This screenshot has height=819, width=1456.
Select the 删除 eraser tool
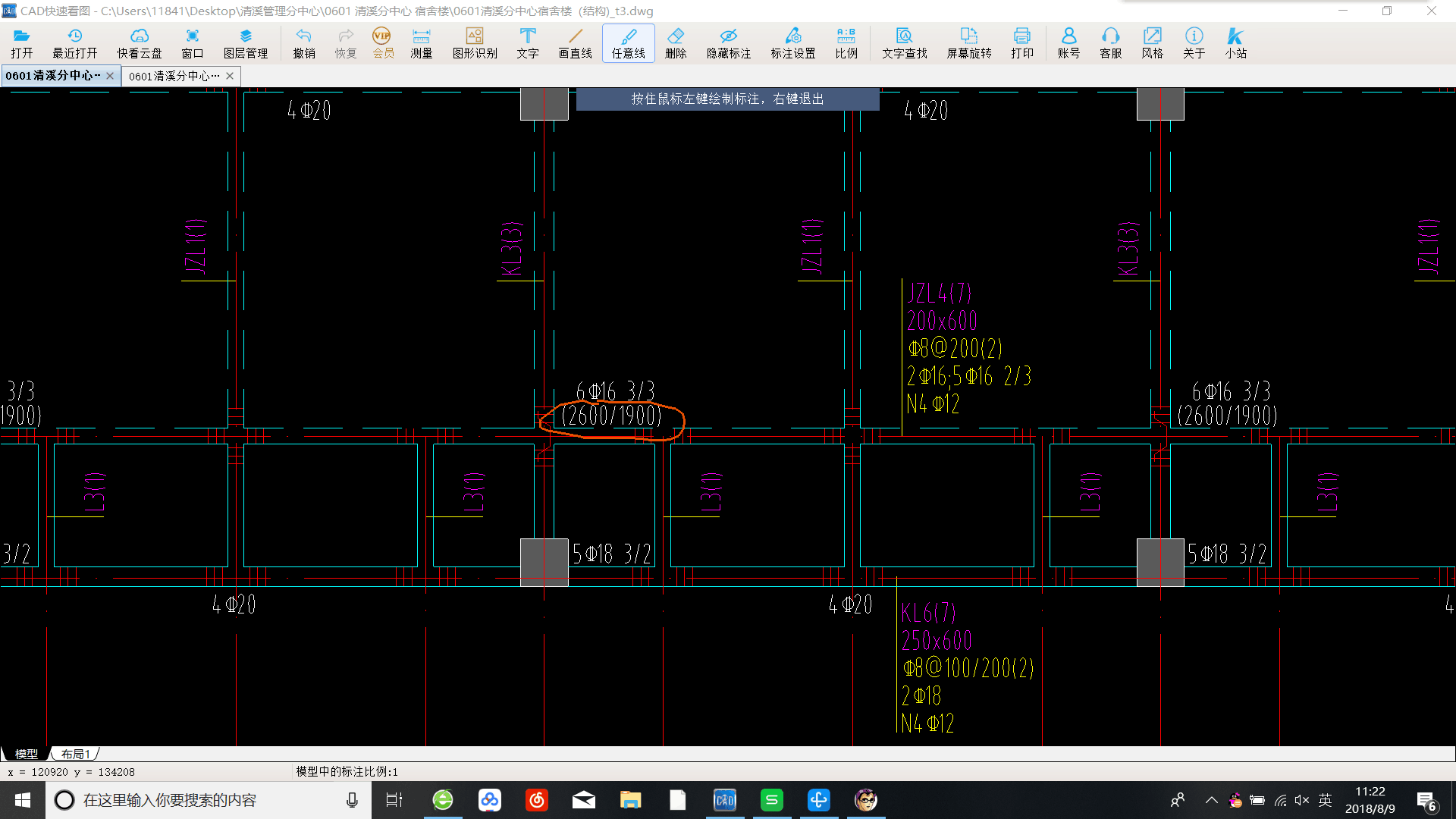676,43
